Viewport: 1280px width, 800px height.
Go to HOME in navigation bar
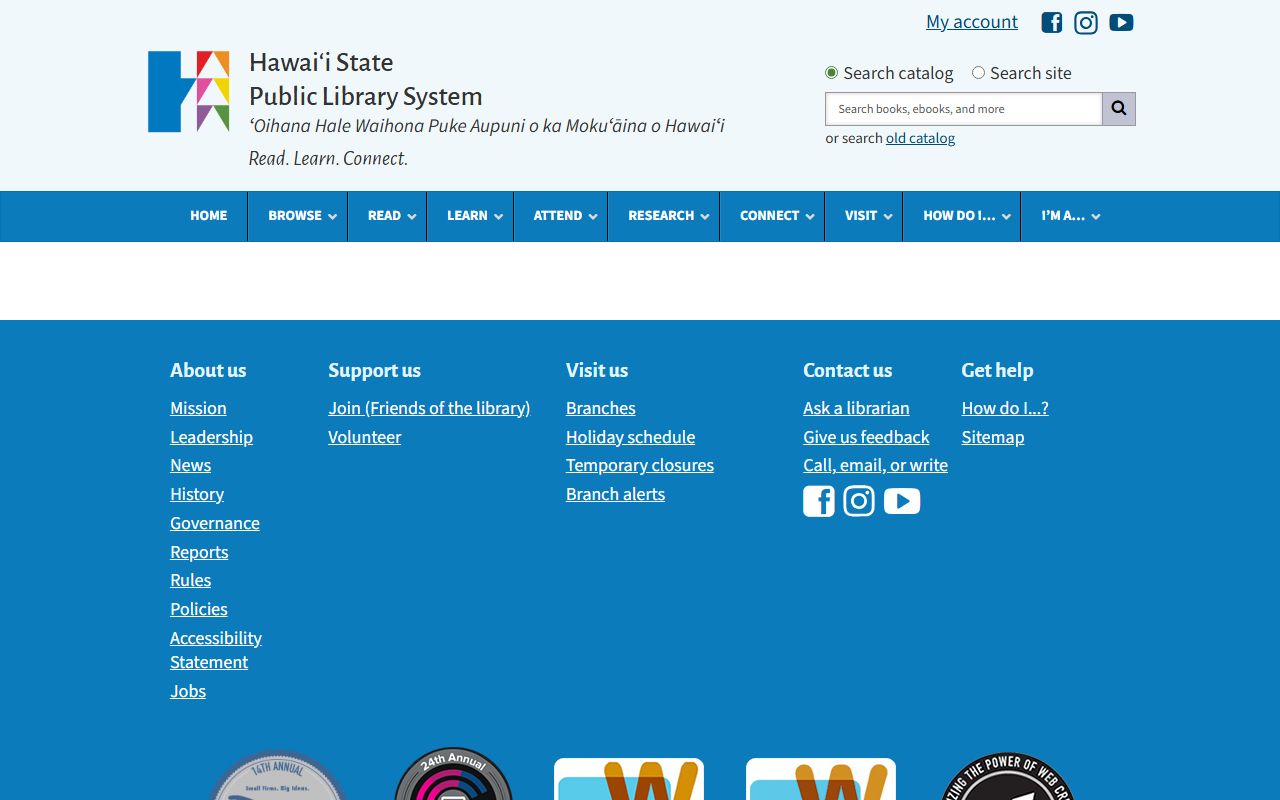[209, 216]
